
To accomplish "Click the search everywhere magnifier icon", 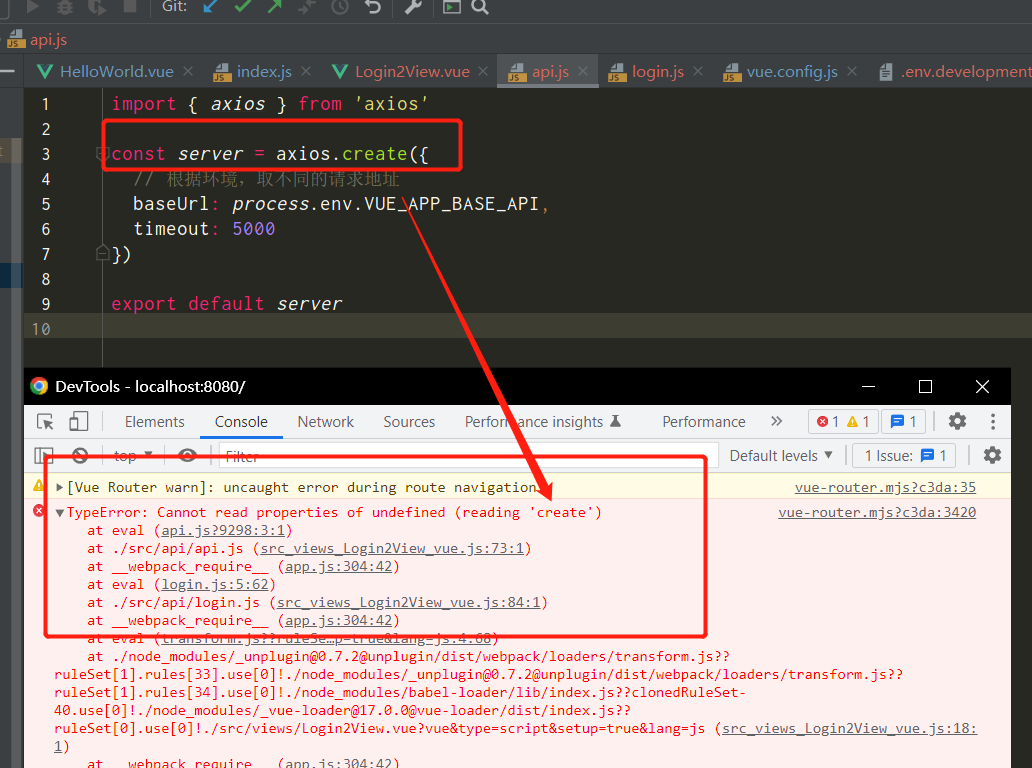I will [480, 7].
